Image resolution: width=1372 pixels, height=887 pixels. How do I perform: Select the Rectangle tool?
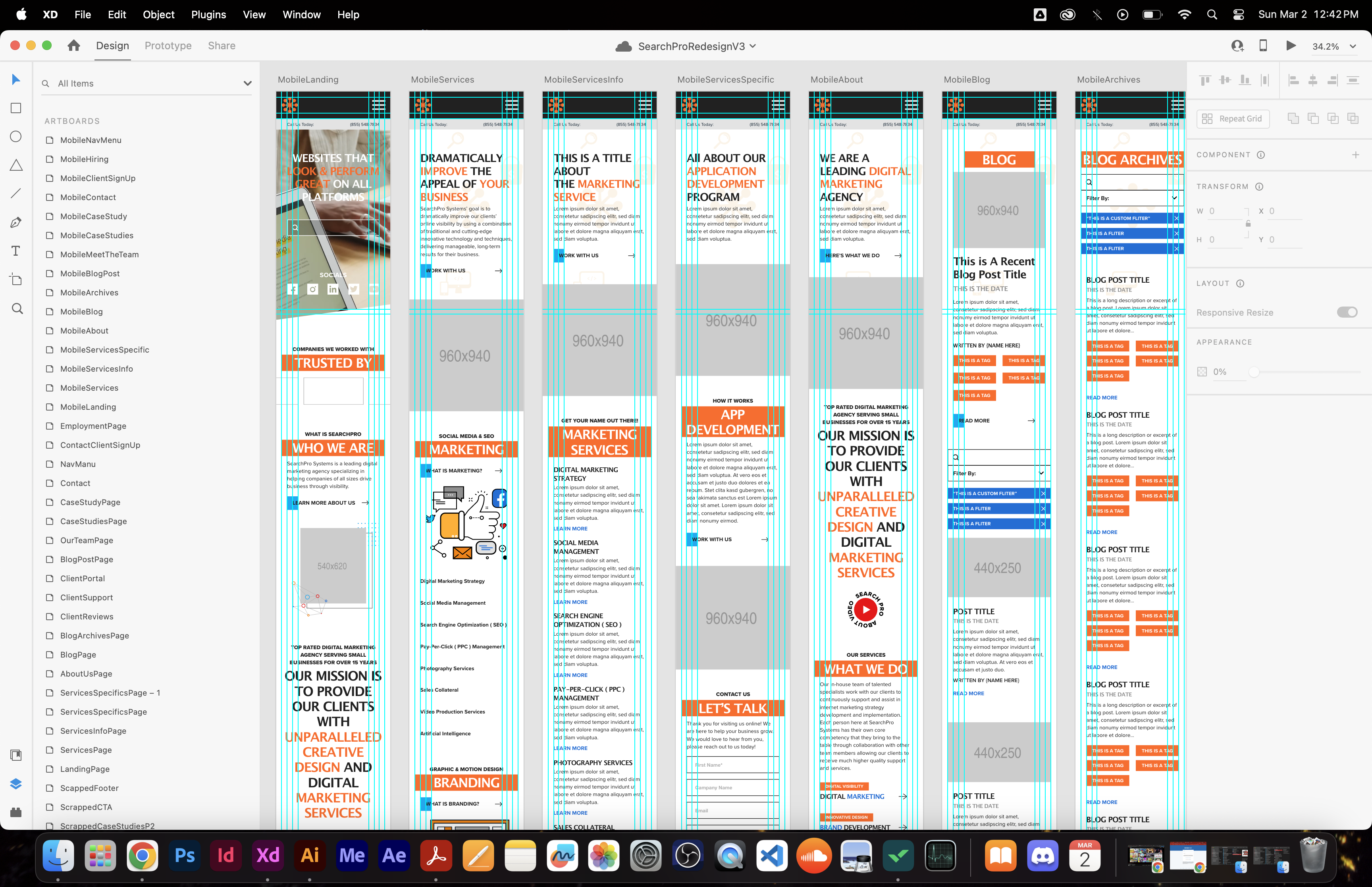16,108
